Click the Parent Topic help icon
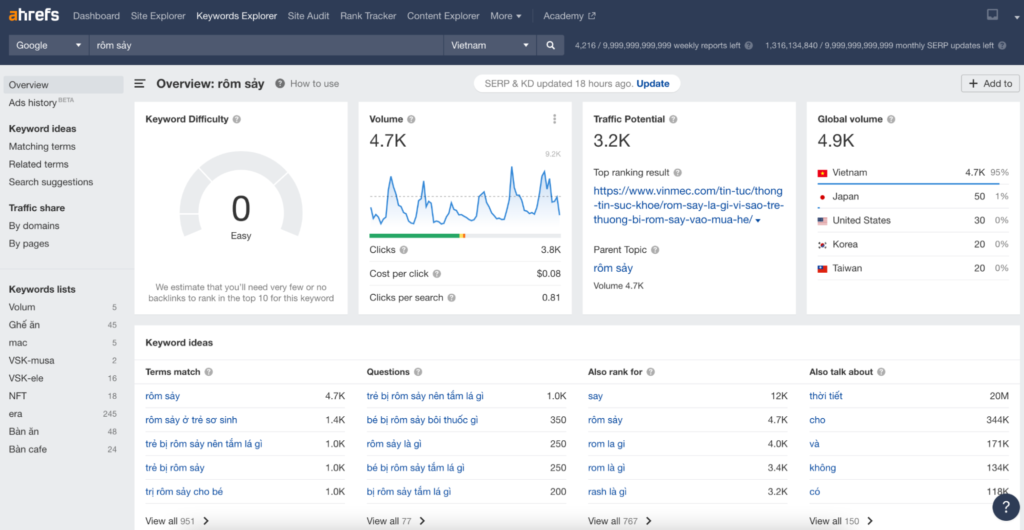 pyautogui.click(x=655, y=250)
